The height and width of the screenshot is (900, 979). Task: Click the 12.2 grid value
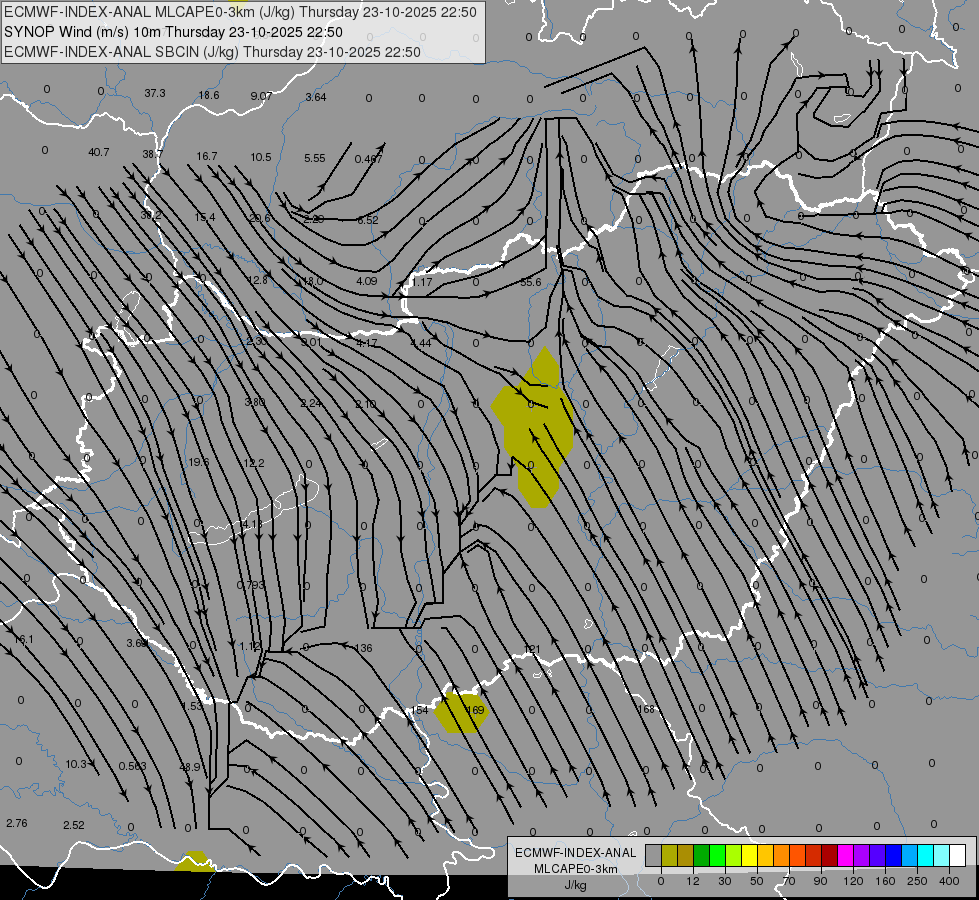coord(253,463)
